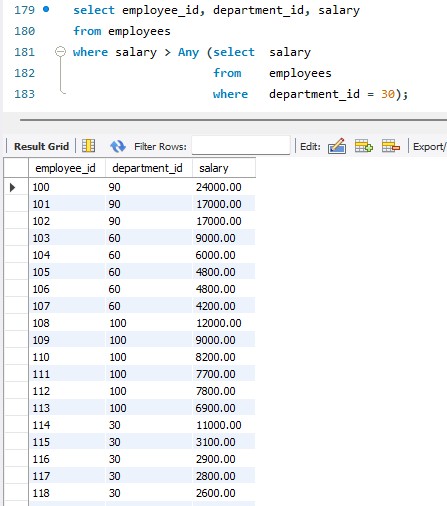Click the Edit current row icon
447x506 pixels.
pyautogui.click(x=337, y=146)
